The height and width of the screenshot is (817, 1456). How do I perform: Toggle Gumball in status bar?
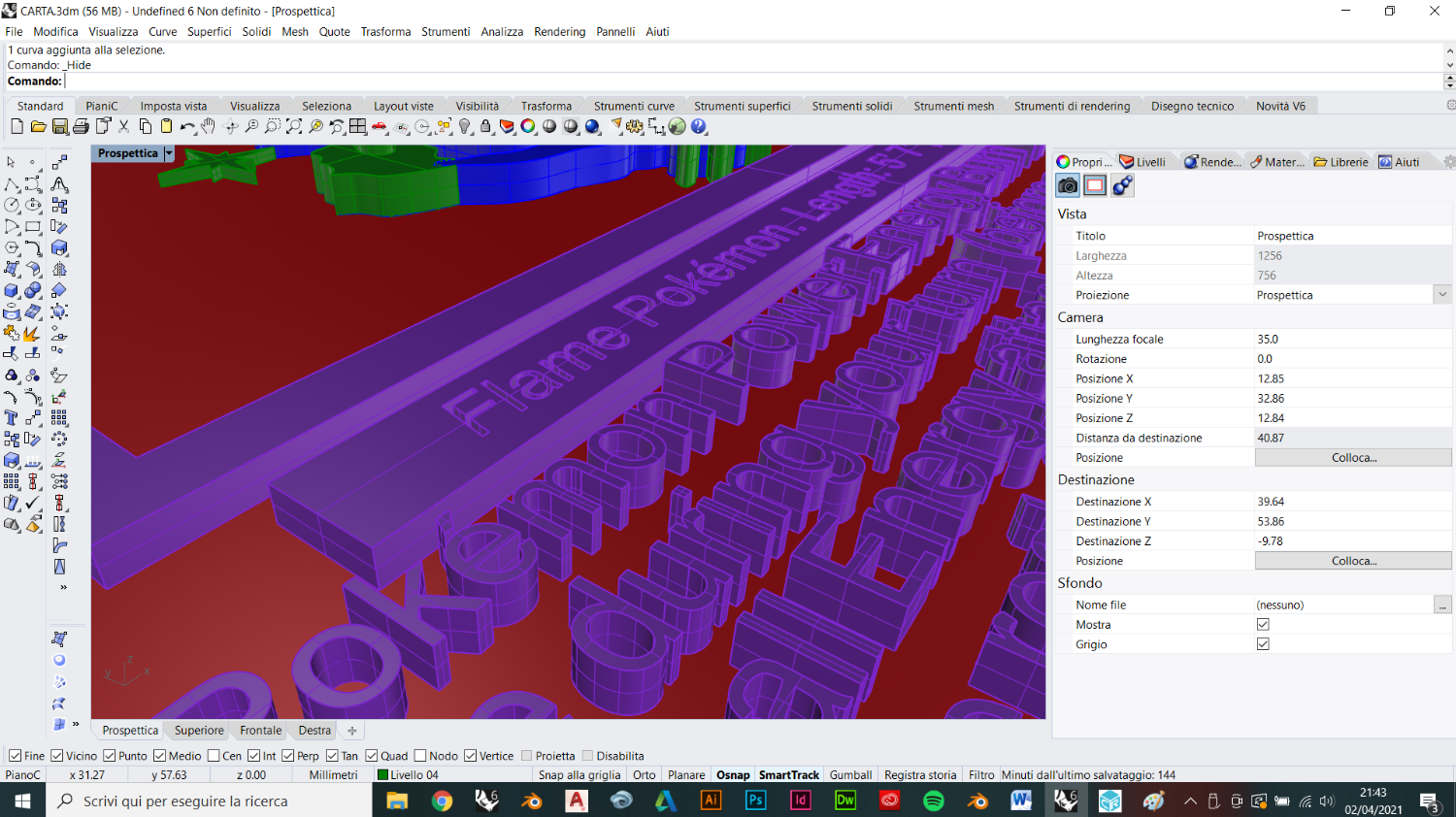[850, 775]
